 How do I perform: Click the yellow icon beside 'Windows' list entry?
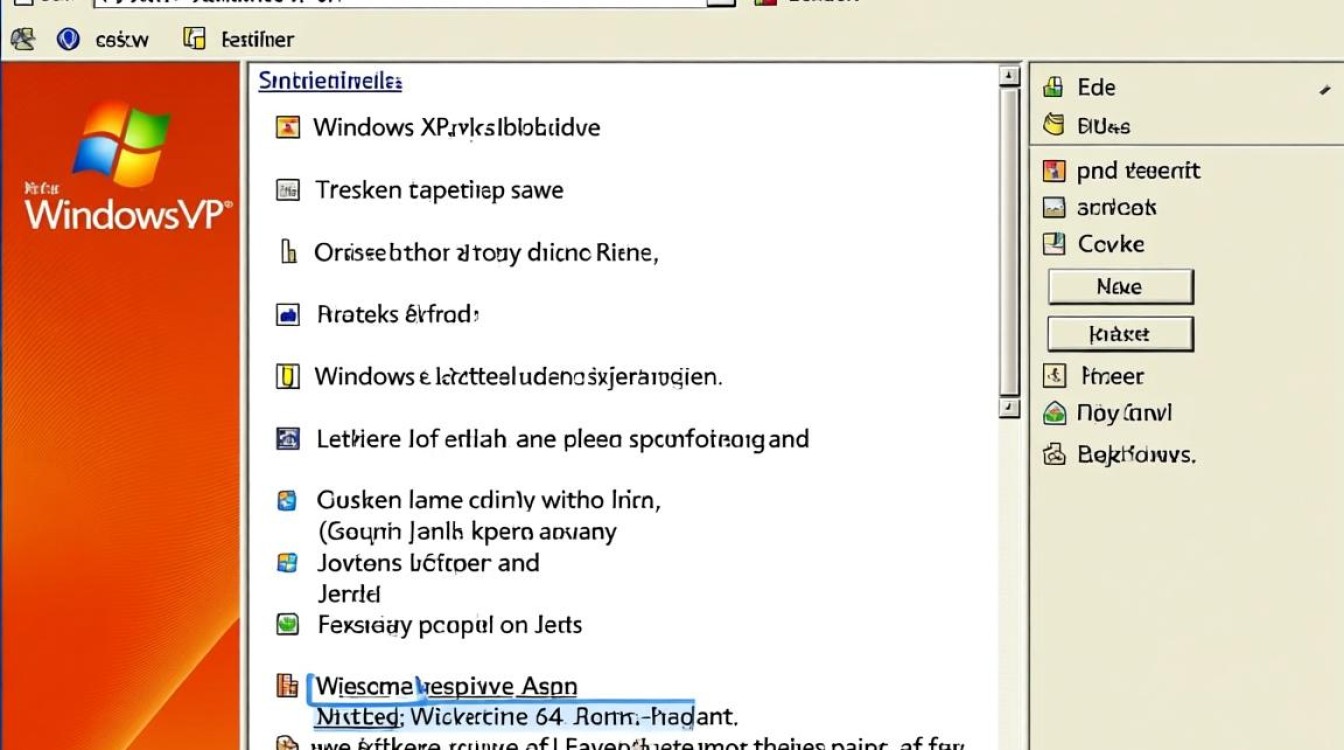click(287, 377)
